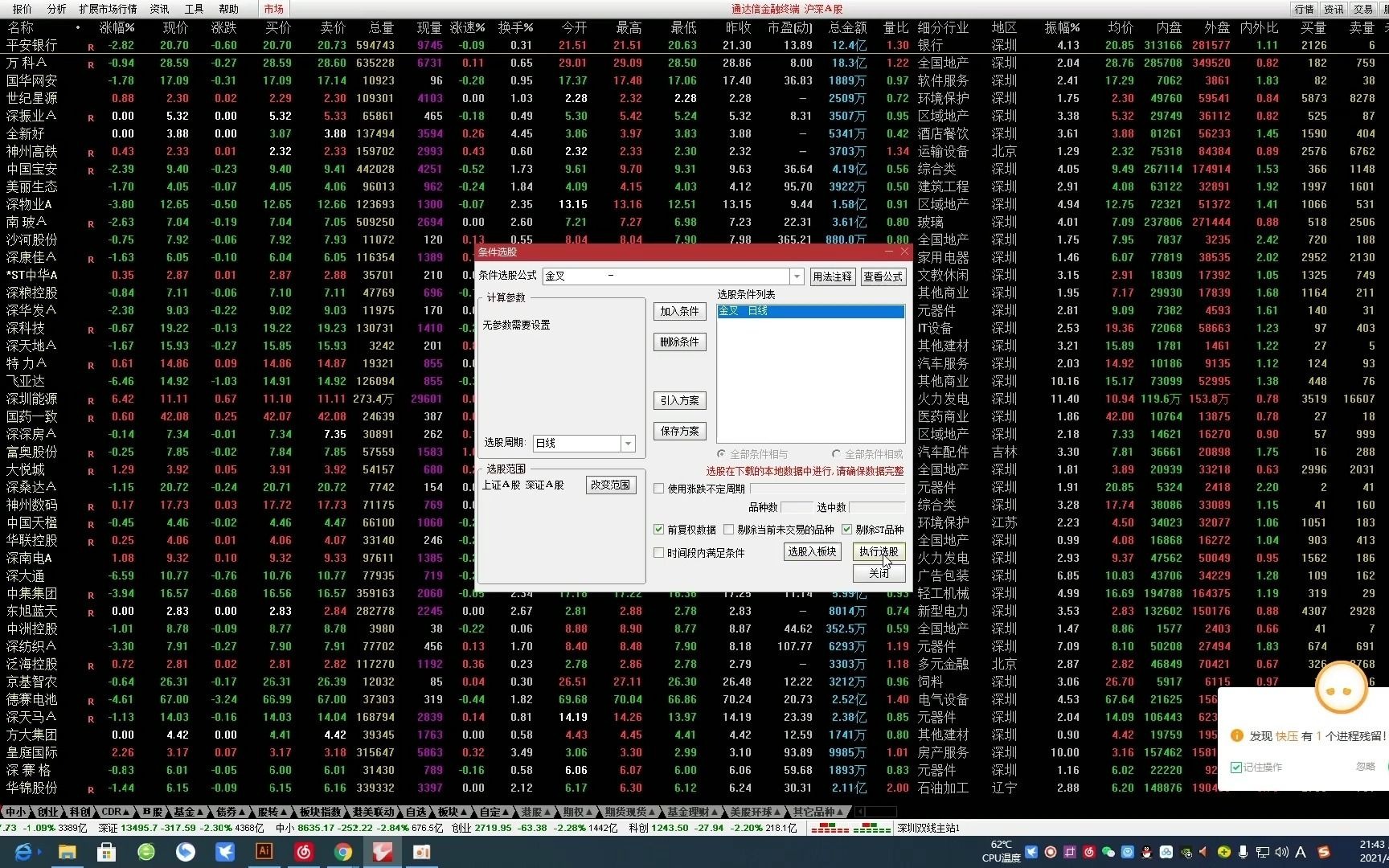Viewport: 1389px width, 868px height.
Task: Open Internet Explorer from the taskbar
Action: tap(23, 852)
